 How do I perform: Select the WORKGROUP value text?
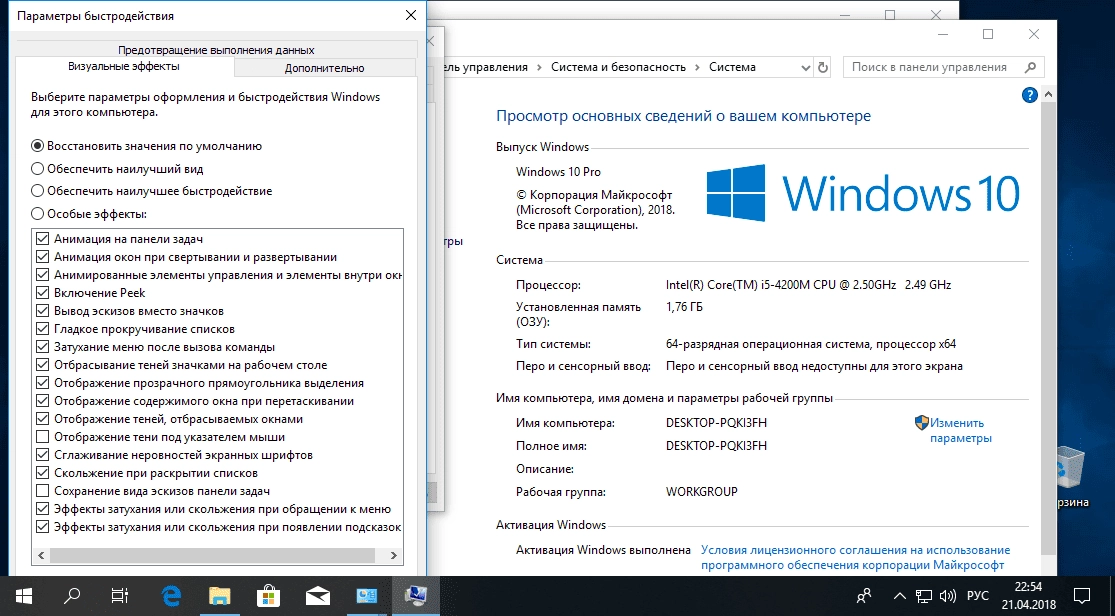click(x=701, y=492)
